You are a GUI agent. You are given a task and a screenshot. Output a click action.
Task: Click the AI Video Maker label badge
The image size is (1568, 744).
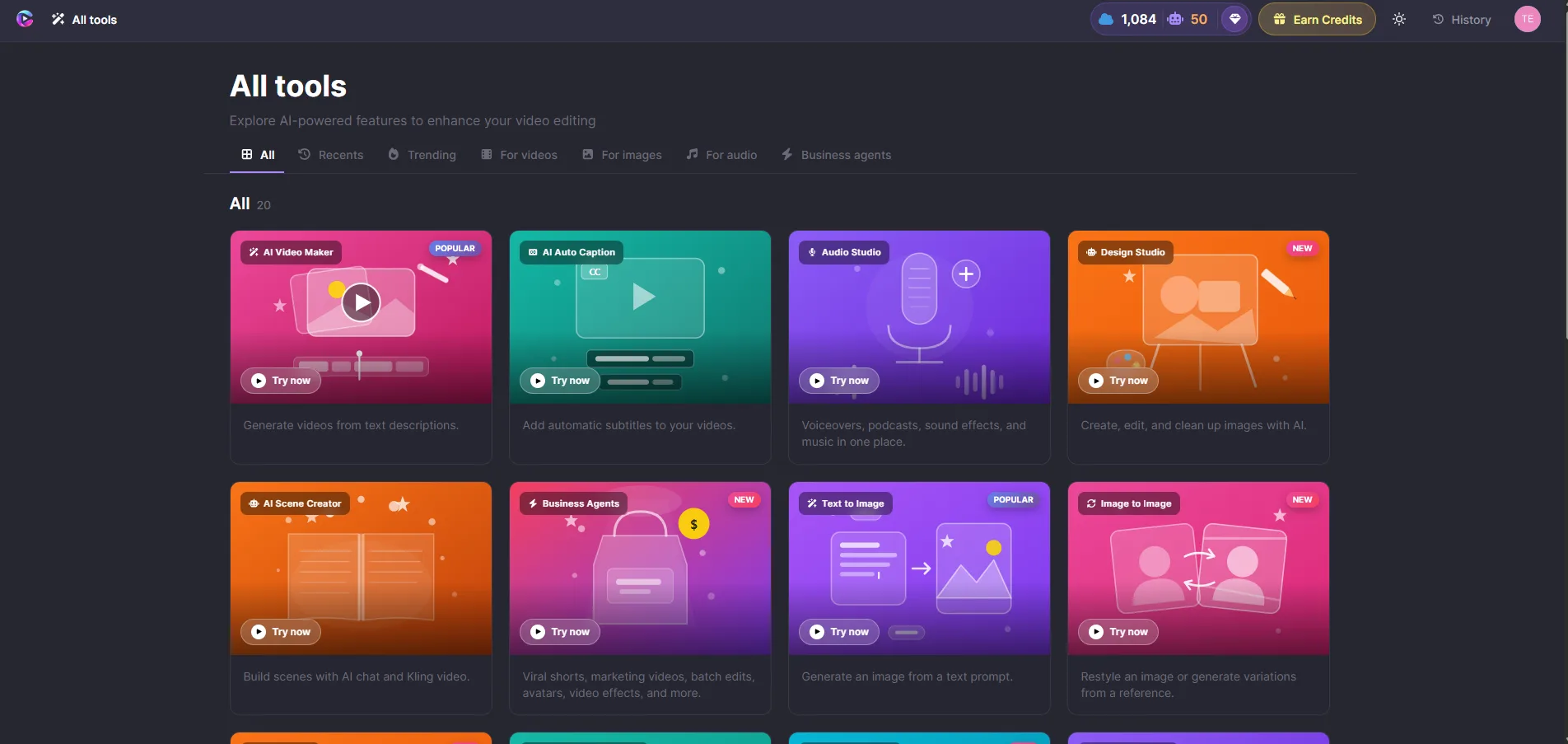(x=291, y=252)
